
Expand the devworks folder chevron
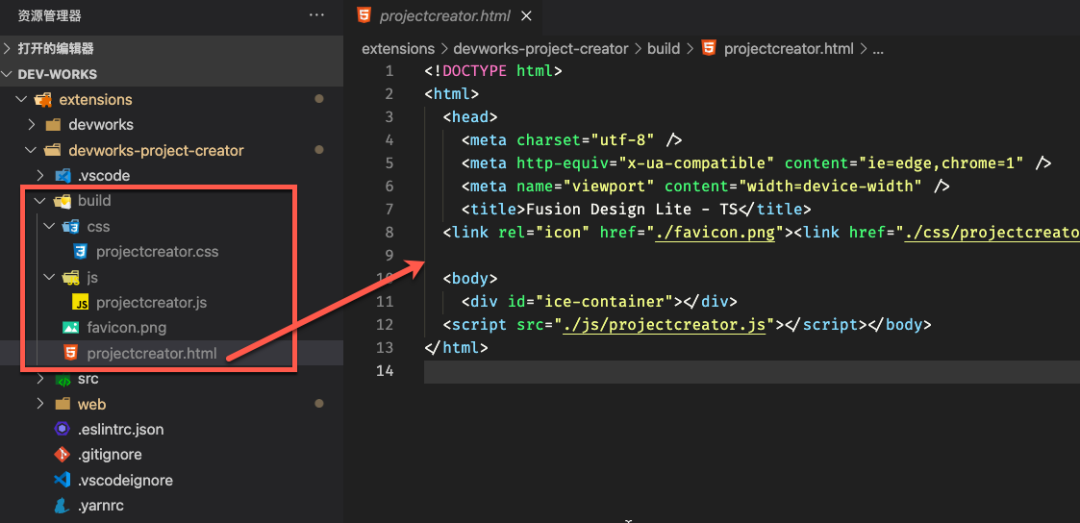pos(30,125)
